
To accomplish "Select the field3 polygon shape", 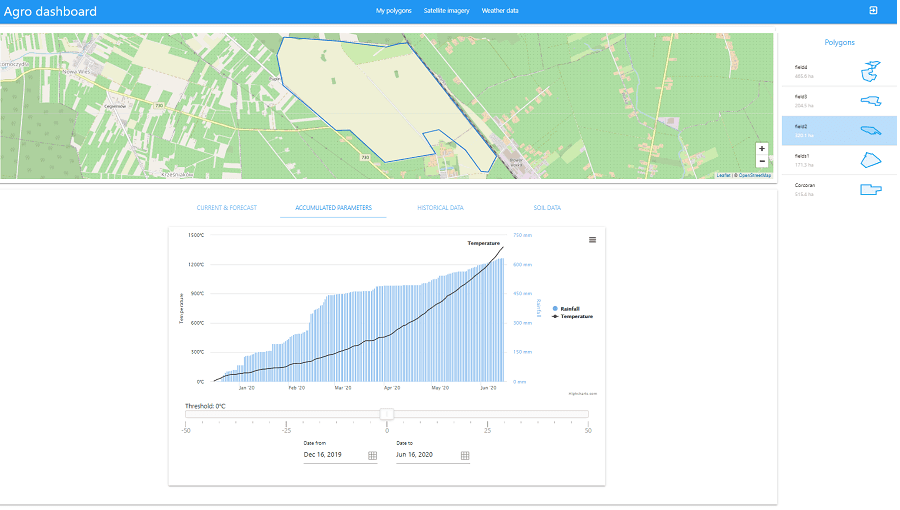I will (871, 101).
